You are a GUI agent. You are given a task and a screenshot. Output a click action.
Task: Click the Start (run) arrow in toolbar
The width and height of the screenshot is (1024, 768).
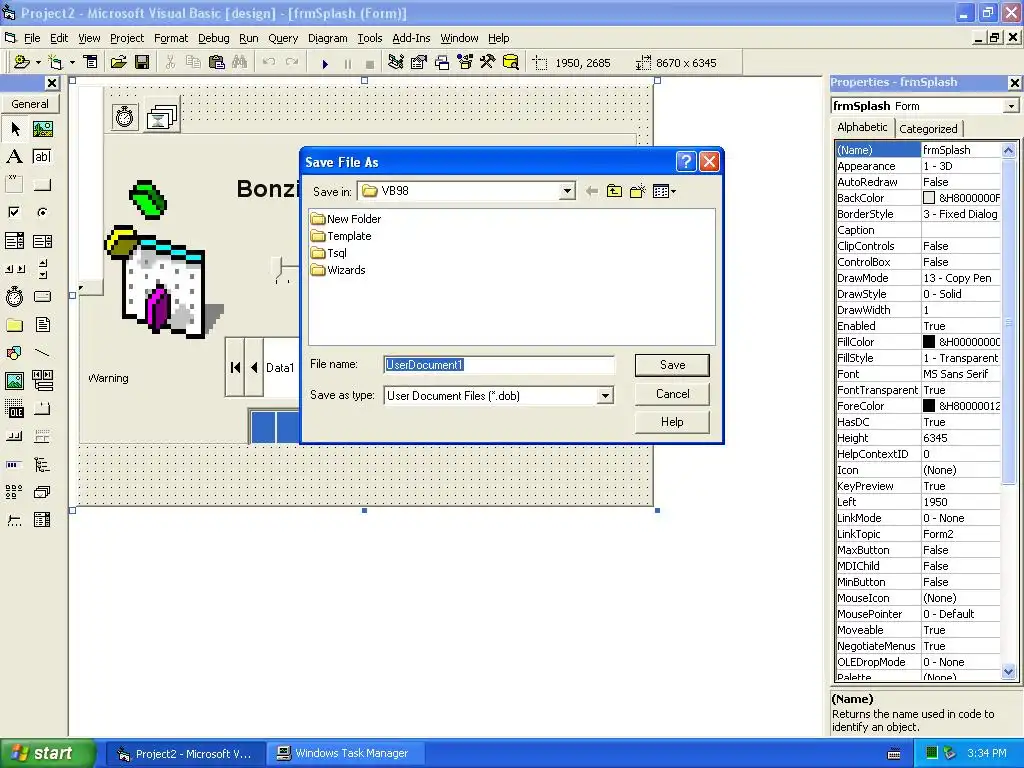pyautogui.click(x=325, y=63)
